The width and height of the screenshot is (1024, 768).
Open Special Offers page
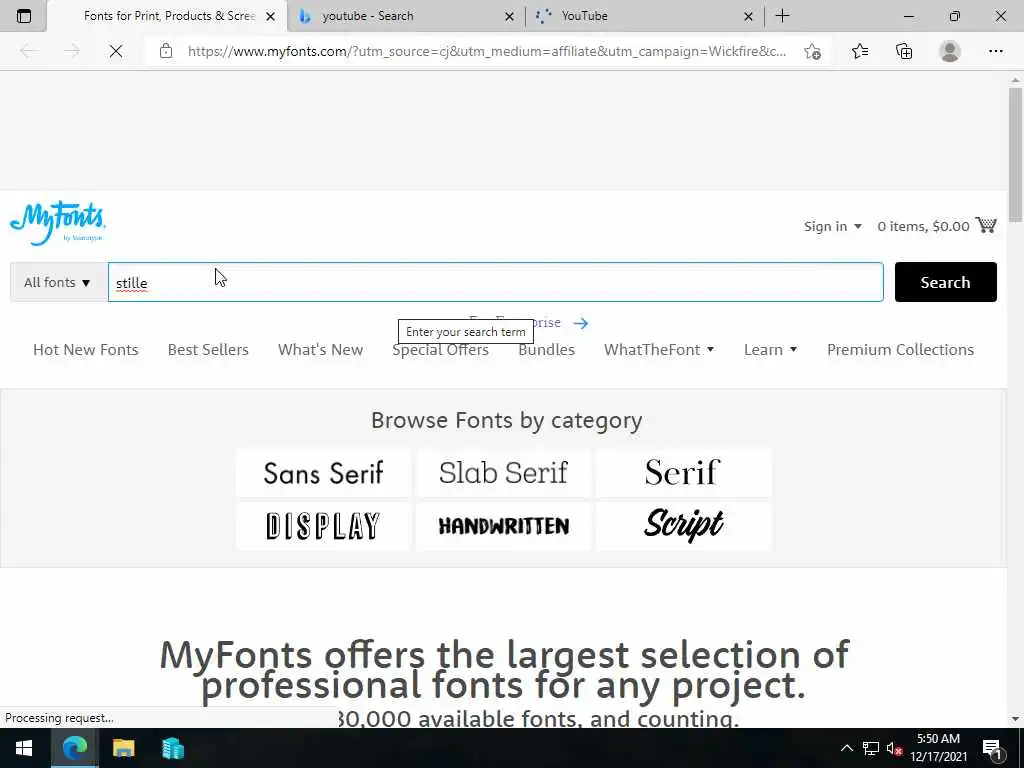(440, 349)
